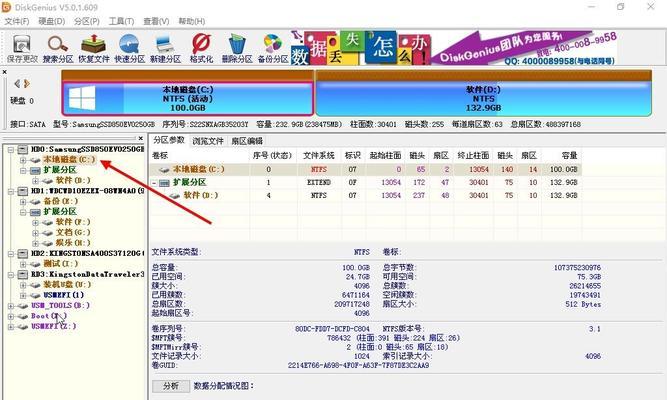This screenshot has height=400, width=667.
Task: Expand the USBEFI(Z:) tree node
Action: [11, 326]
